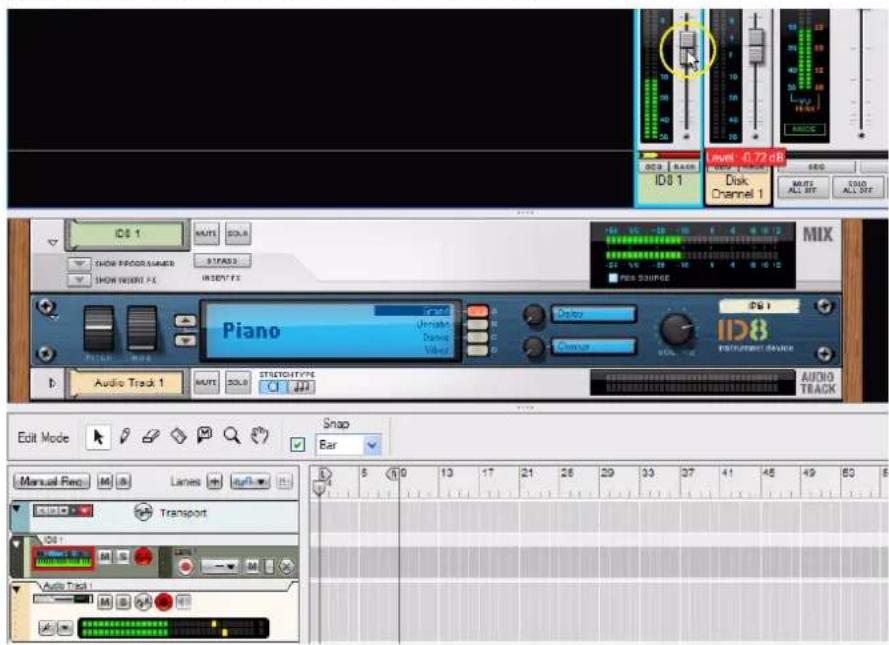Viewport: 889px width, 645px height.
Task: Click the Solo All Off button
Action: (857, 187)
